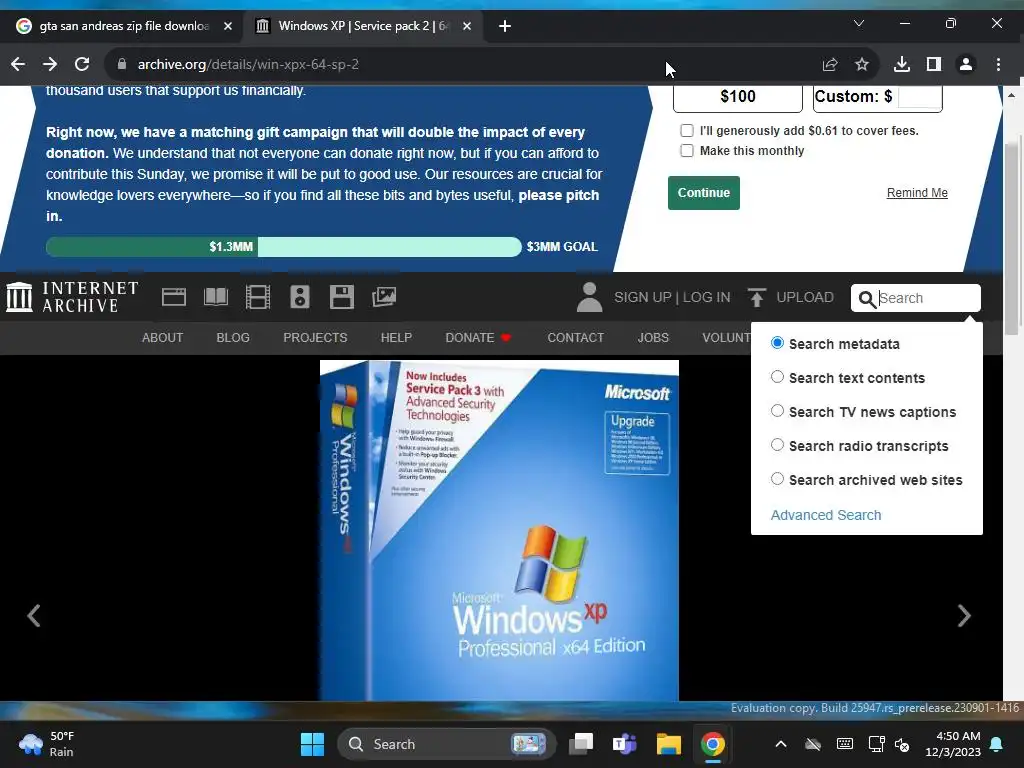Switch to the gta san andreas tab
1024x768 pixels.
click(x=124, y=26)
